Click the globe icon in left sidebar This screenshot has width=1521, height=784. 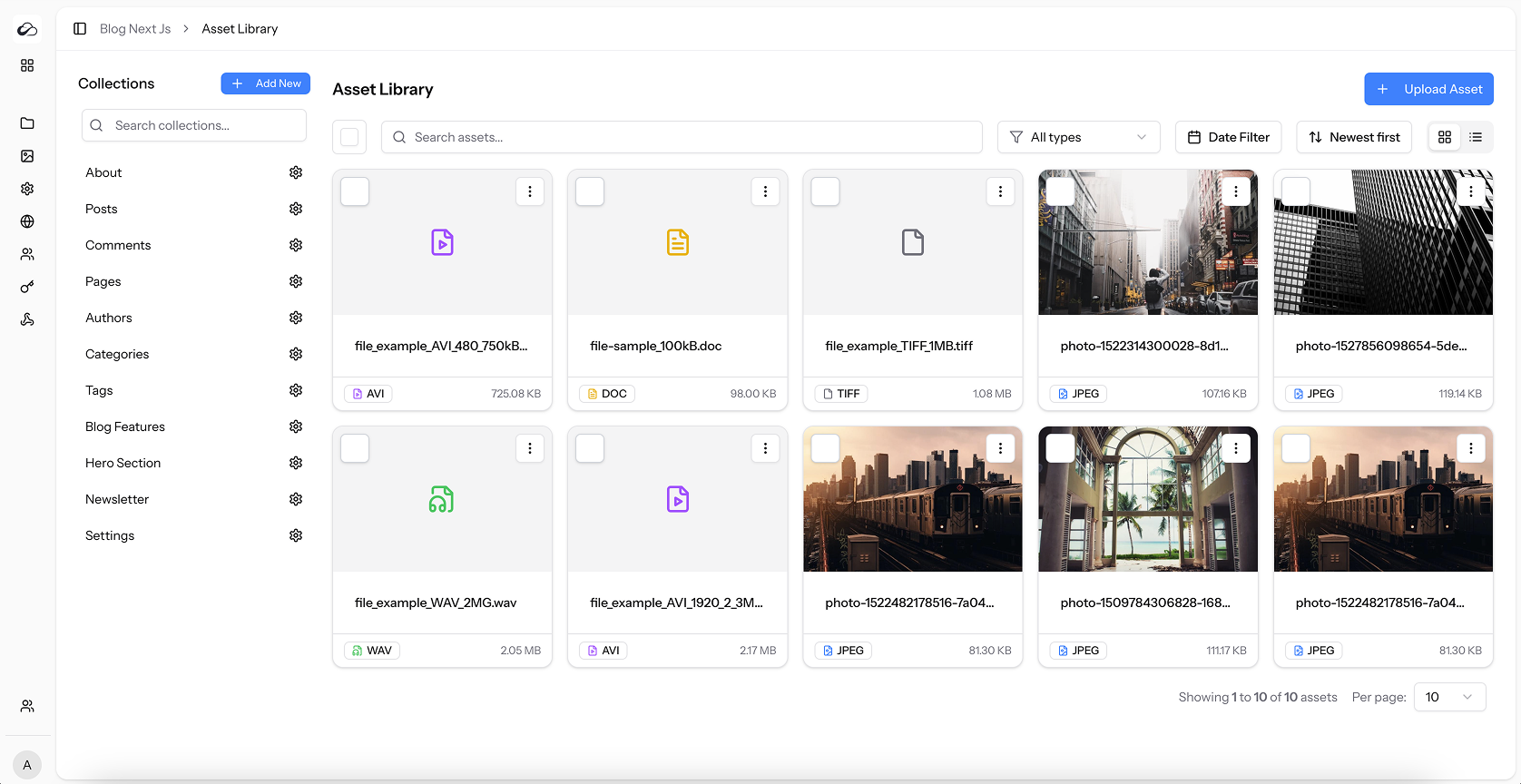(x=27, y=221)
